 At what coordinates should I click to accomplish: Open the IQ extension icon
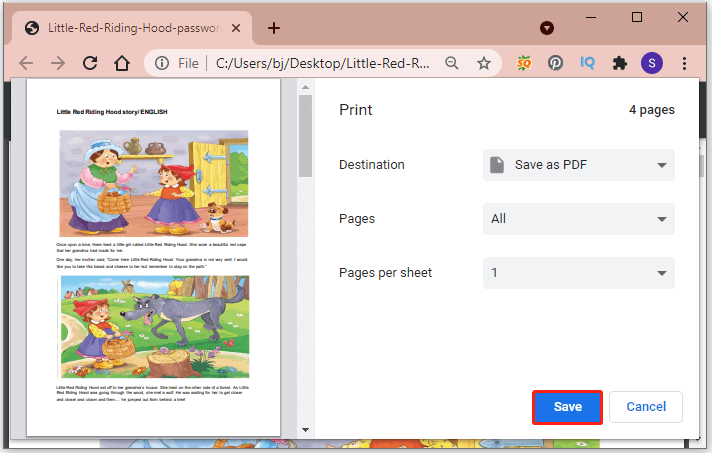pyautogui.click(x=587, y=63)
